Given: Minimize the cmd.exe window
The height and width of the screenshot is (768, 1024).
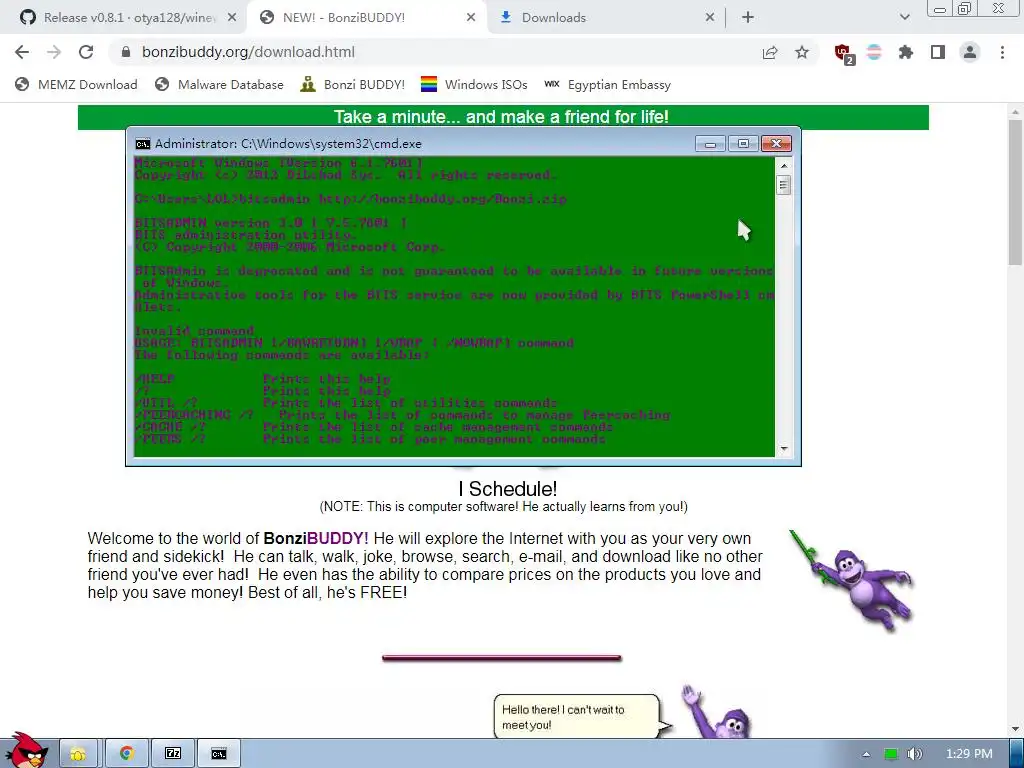Looking at the screenshot, I should 710,144.
